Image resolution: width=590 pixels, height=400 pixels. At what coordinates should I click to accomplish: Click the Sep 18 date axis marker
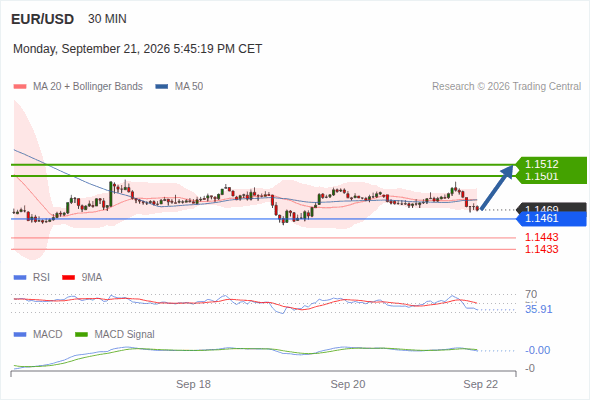tap(193, 384)
